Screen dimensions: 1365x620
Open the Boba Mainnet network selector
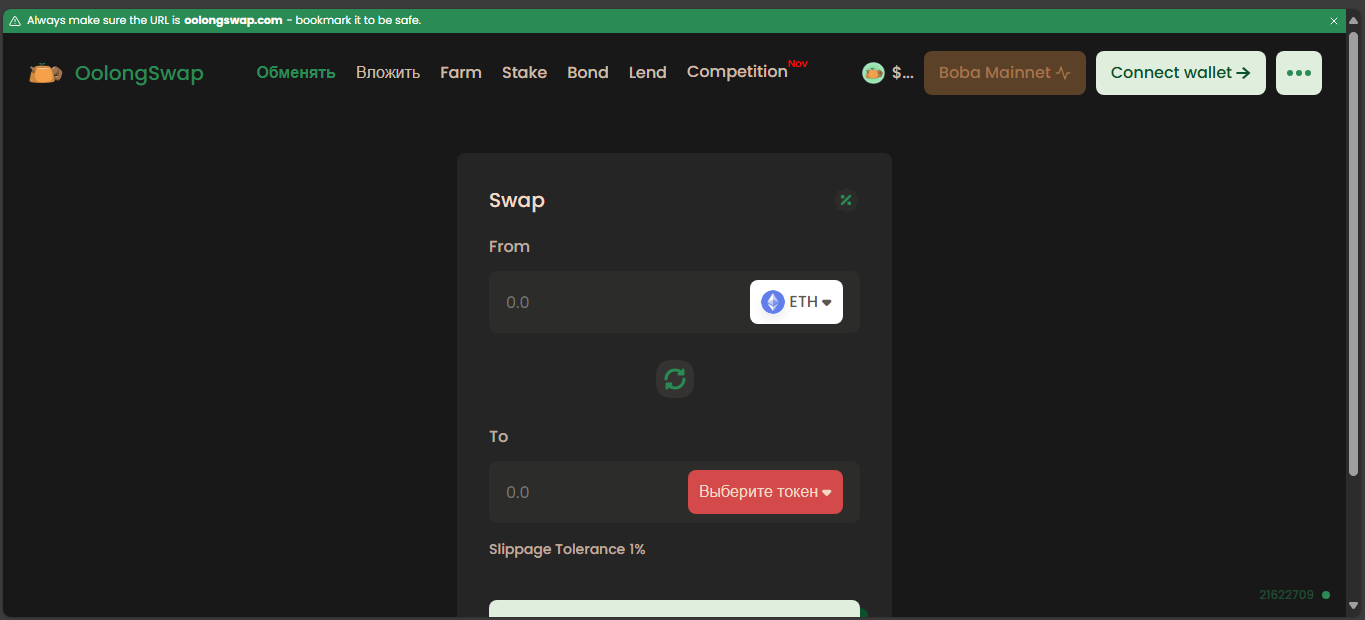[1004, 73]
